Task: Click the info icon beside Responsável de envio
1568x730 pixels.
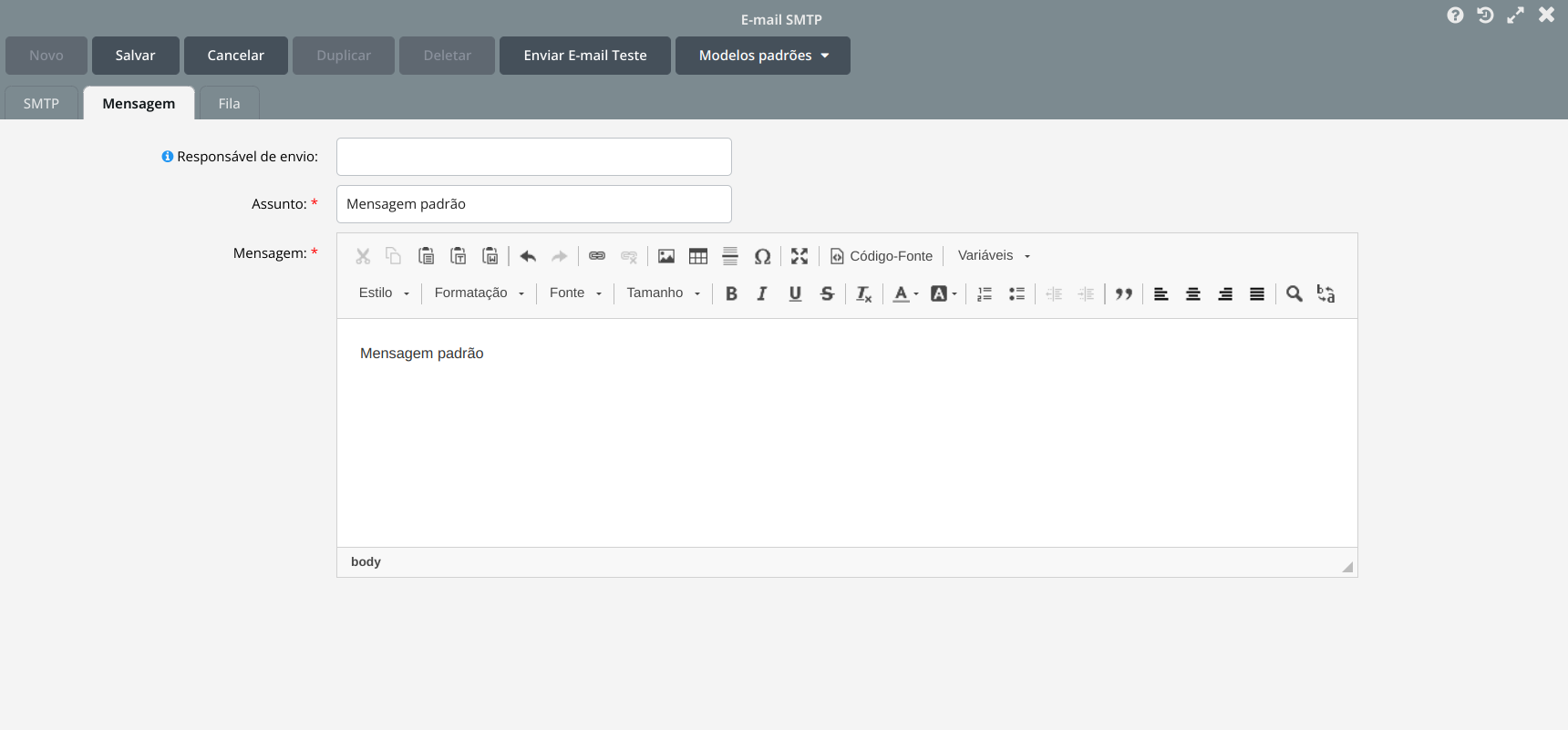Action: point(168,157)
